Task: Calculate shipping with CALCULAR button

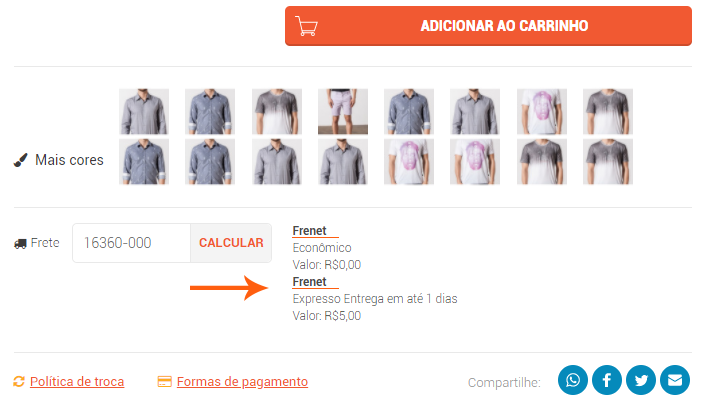Action: (231, 243)
